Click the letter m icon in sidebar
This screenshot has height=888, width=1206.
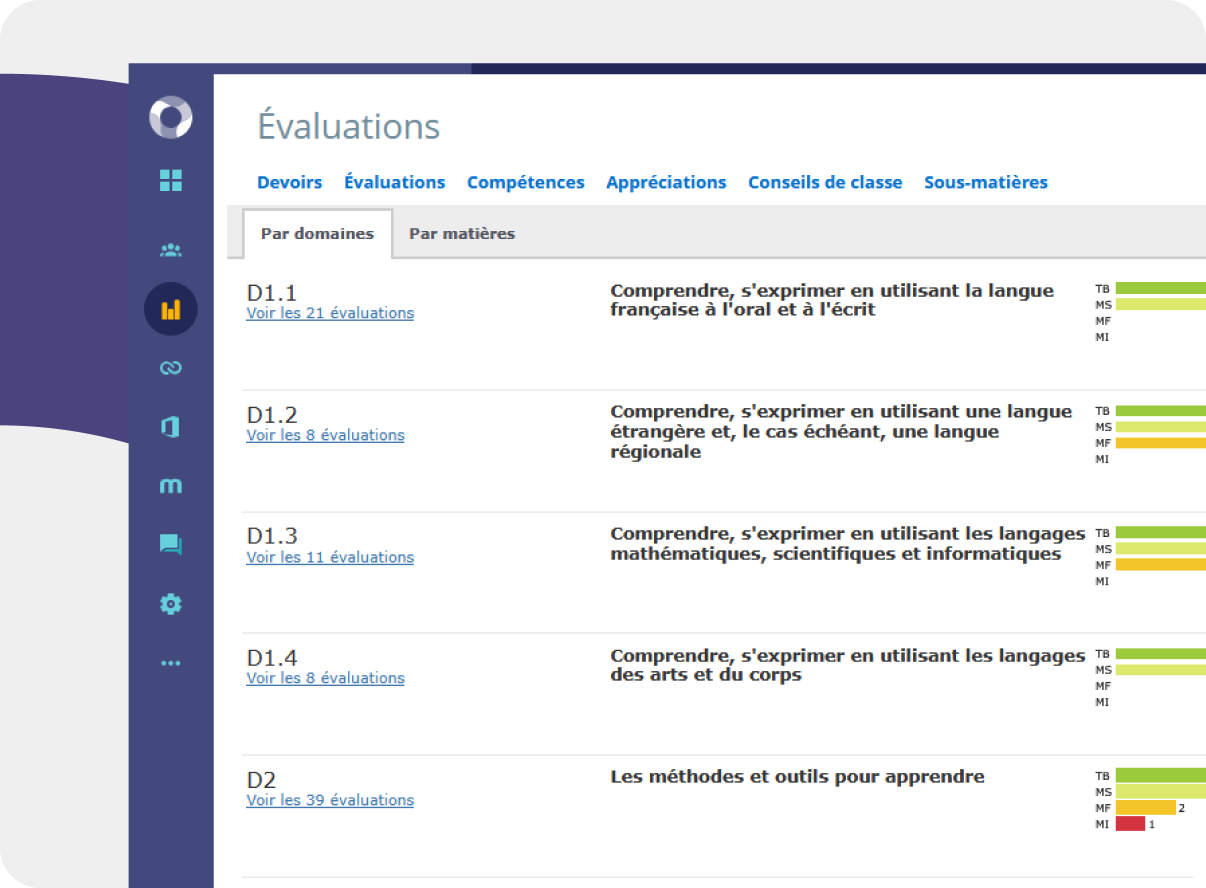pyautogui.click(x=171, y=486)
